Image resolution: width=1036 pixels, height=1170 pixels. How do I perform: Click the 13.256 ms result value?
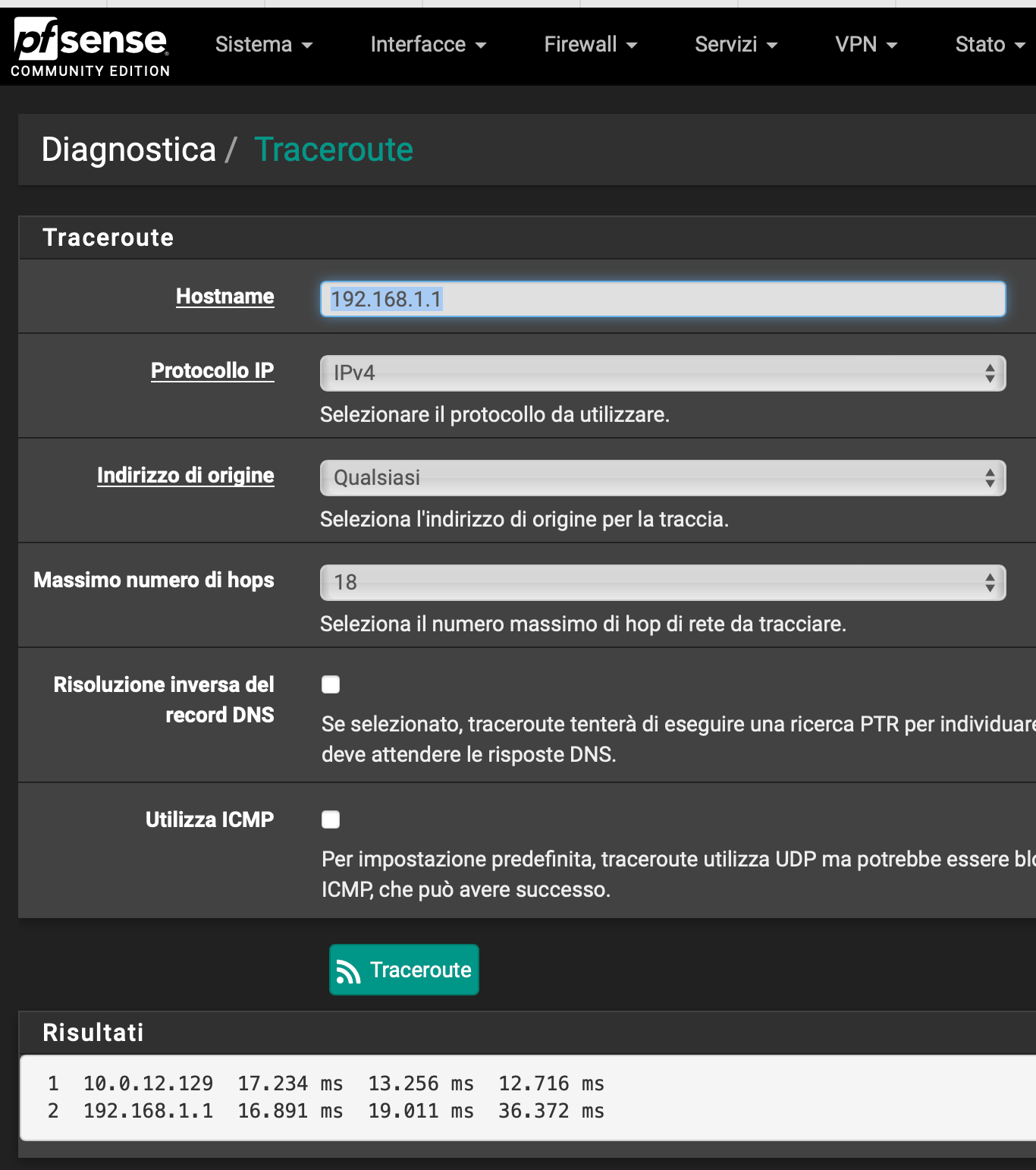pos(421,1084)
